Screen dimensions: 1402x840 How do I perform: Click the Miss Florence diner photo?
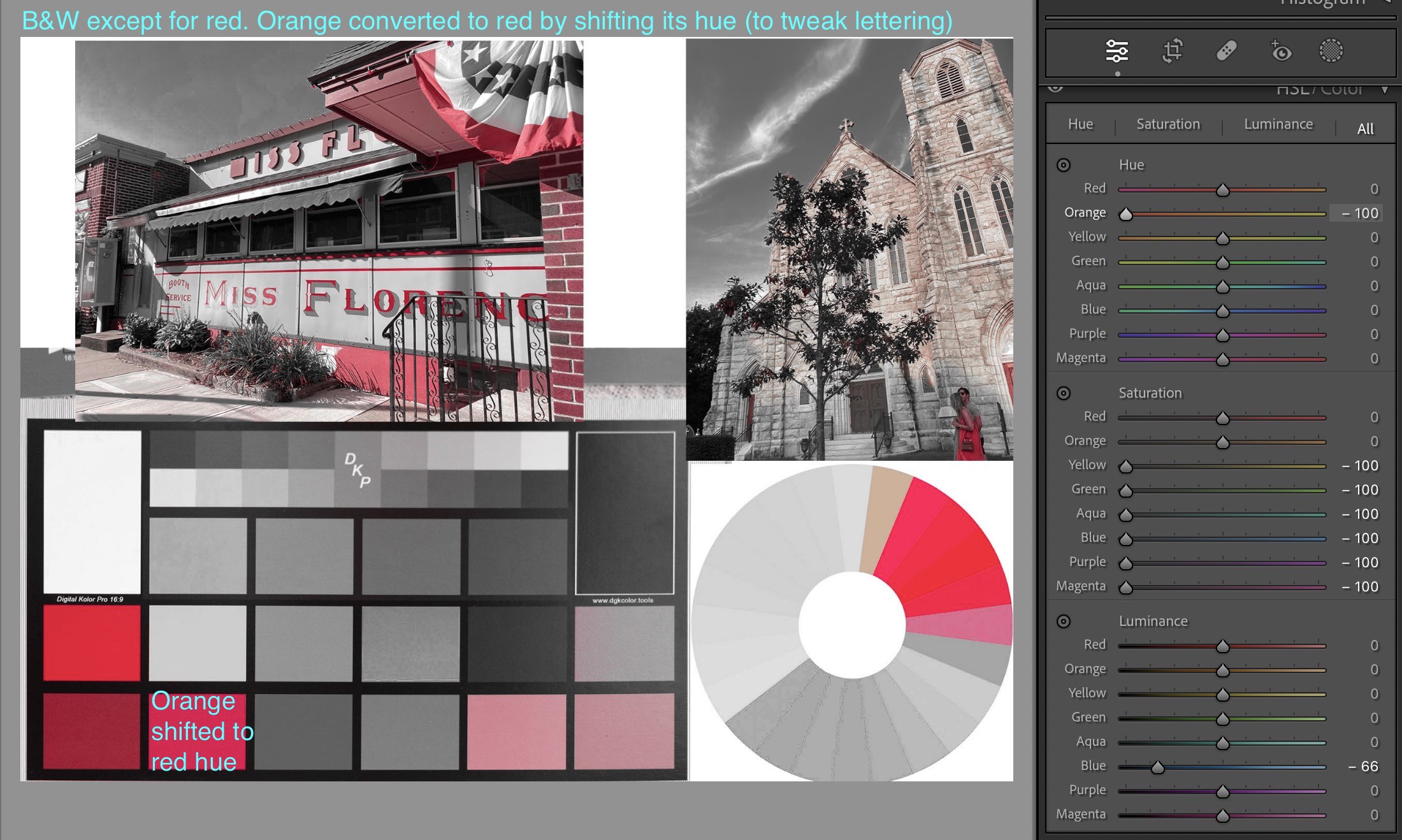[x=329, y=231]
